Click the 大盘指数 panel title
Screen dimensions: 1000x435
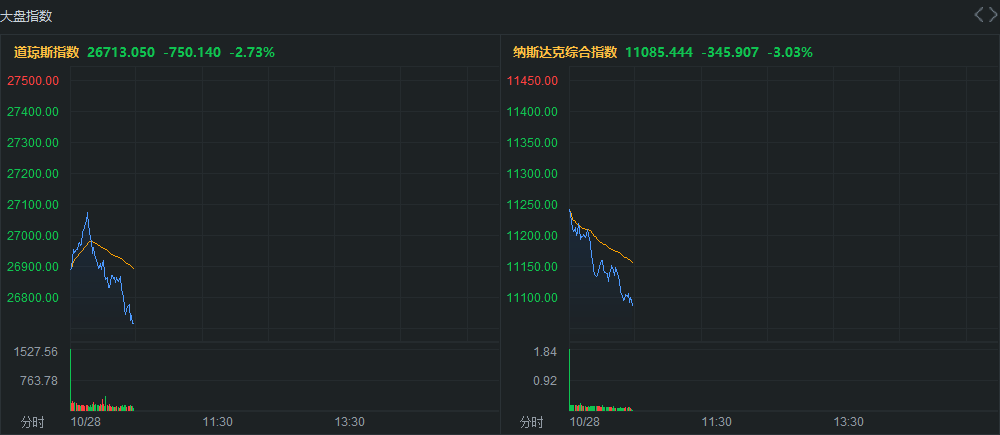[x=26, y=17]
